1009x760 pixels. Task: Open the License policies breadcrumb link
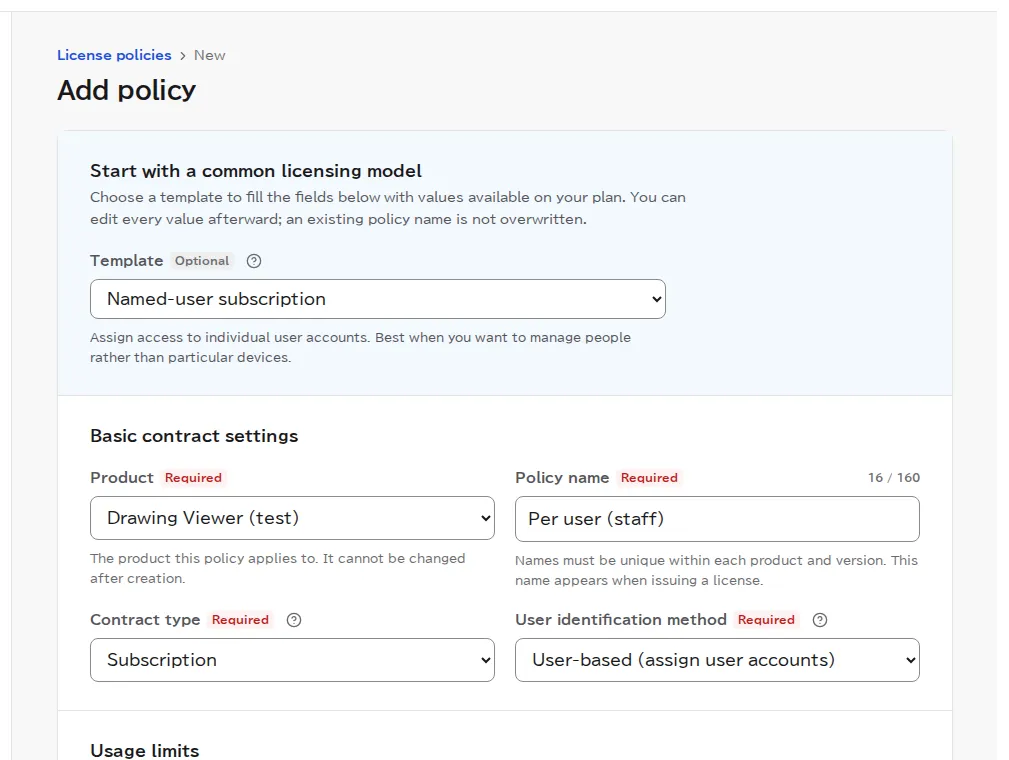point(114,55)
